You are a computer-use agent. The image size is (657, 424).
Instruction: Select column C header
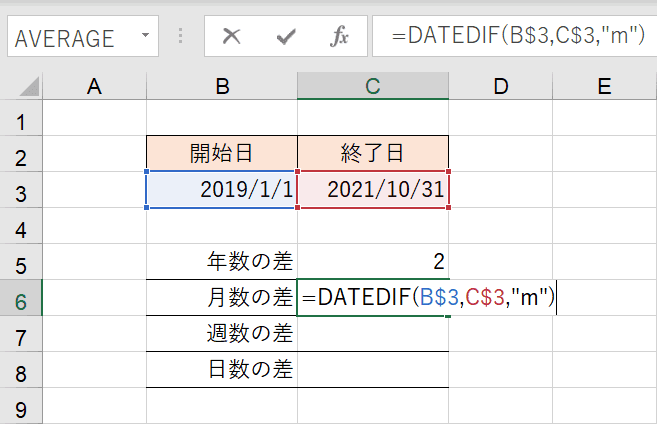click(x=373, y=86)
